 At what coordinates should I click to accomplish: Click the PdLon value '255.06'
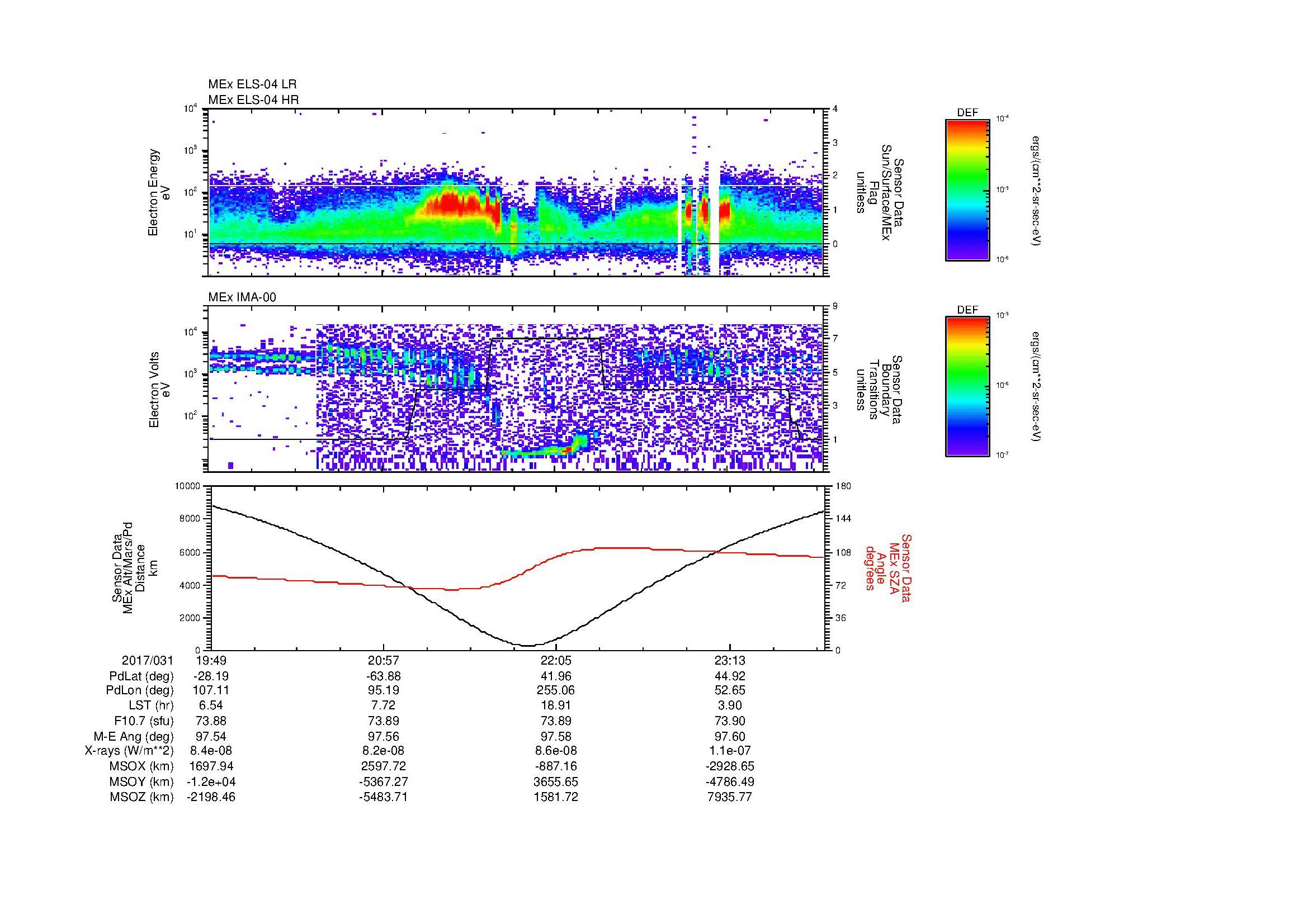[x=556, y=690]
